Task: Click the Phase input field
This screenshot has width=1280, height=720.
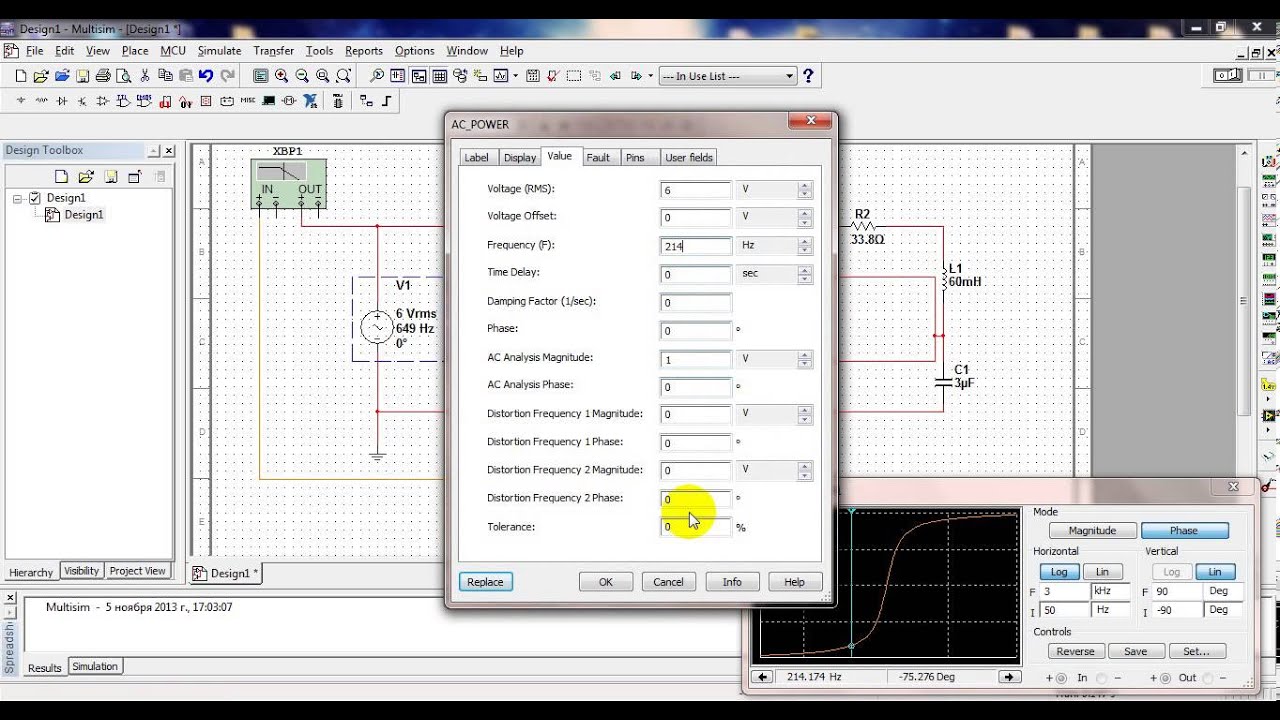Action: point(696,330)
